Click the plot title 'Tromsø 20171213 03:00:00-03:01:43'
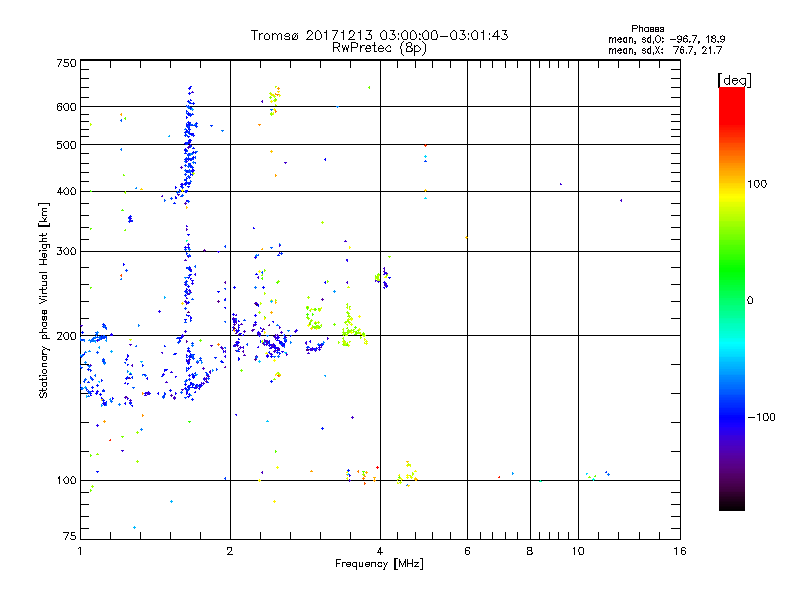The image size is (800, 600). (379, 35)
